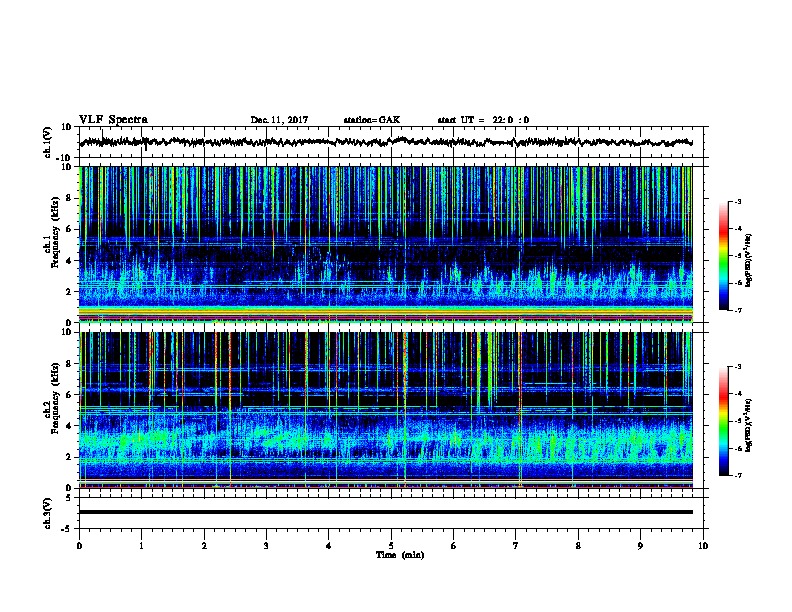Click the "Time (min)" axis label
This screenshot has width=792, height=612.
(400, 555)
